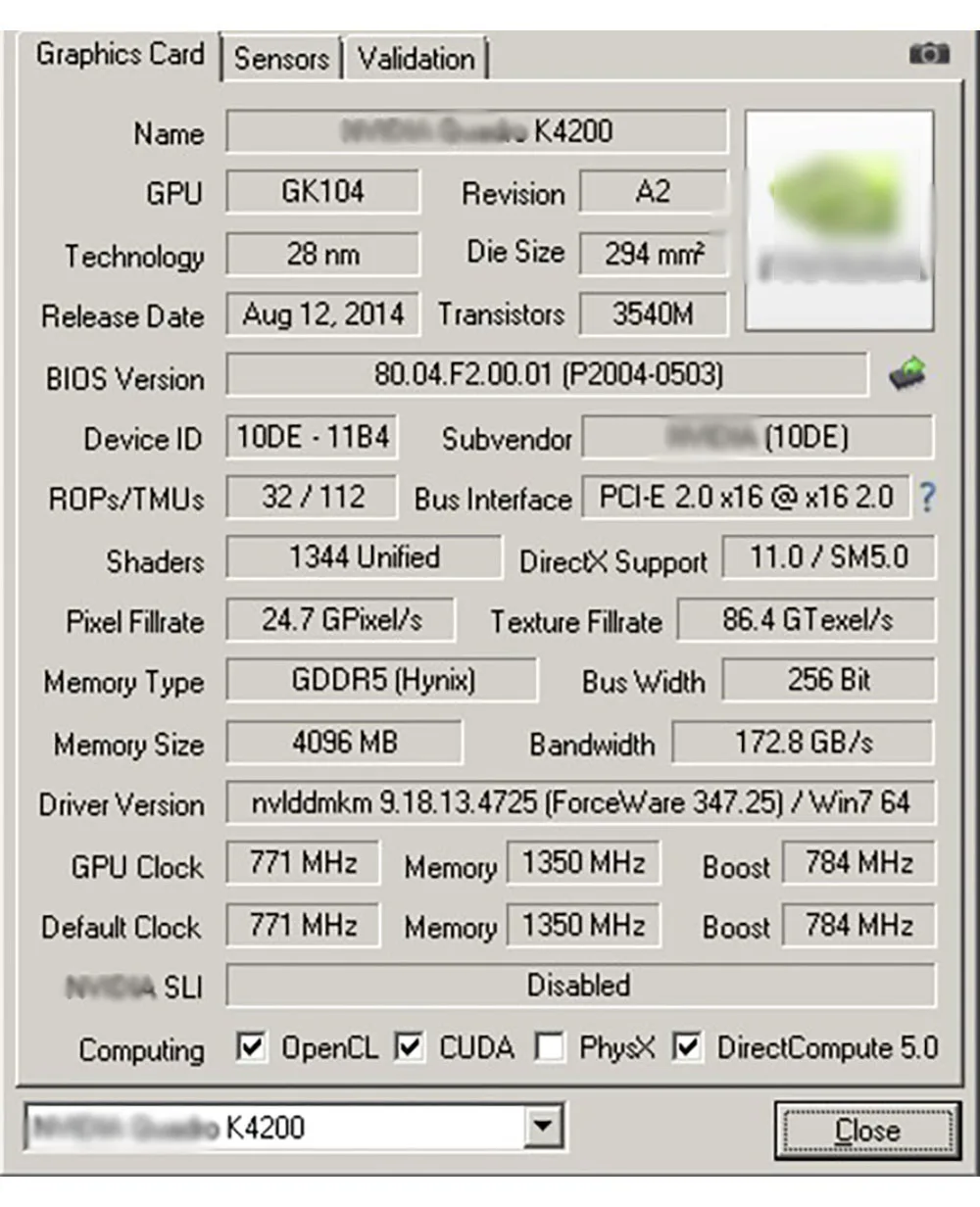Click the GPU field GK104

tap(322, 192)
